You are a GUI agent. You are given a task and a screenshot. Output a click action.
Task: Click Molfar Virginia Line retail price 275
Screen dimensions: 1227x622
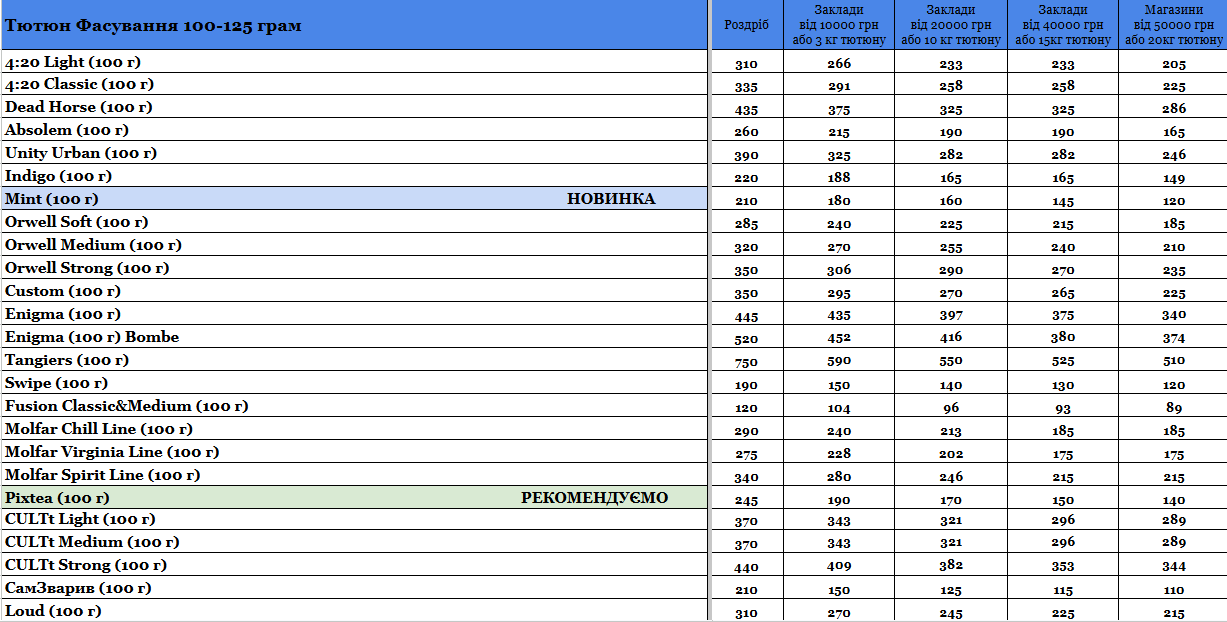tap(746, 453)
